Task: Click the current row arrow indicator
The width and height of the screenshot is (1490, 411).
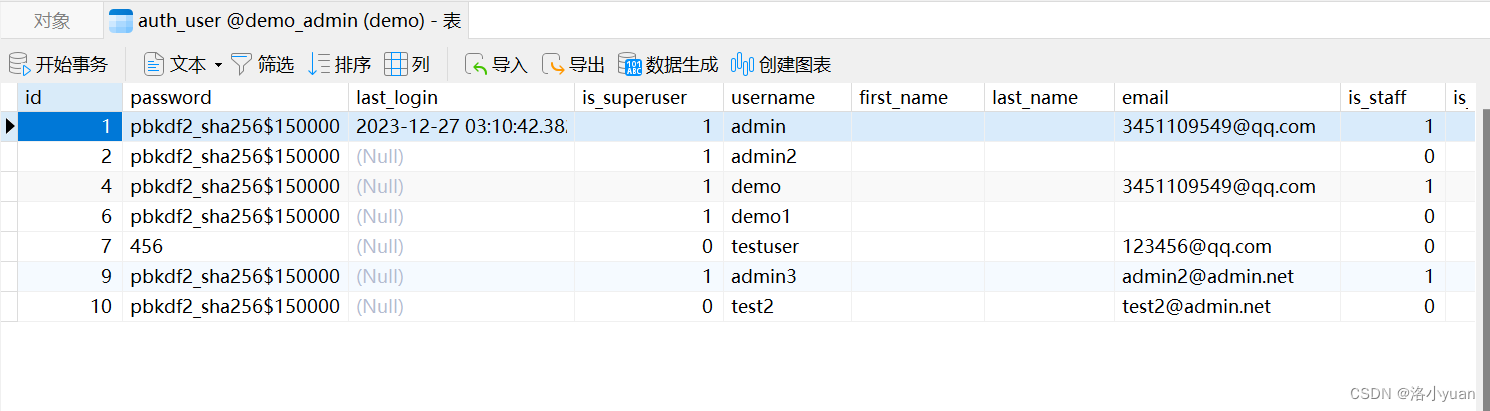Action: tap(9, 126)
